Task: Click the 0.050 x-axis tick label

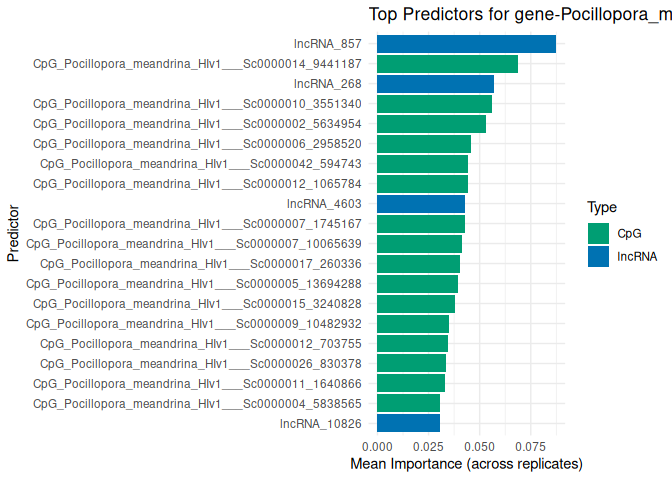Action: point(479,444)
